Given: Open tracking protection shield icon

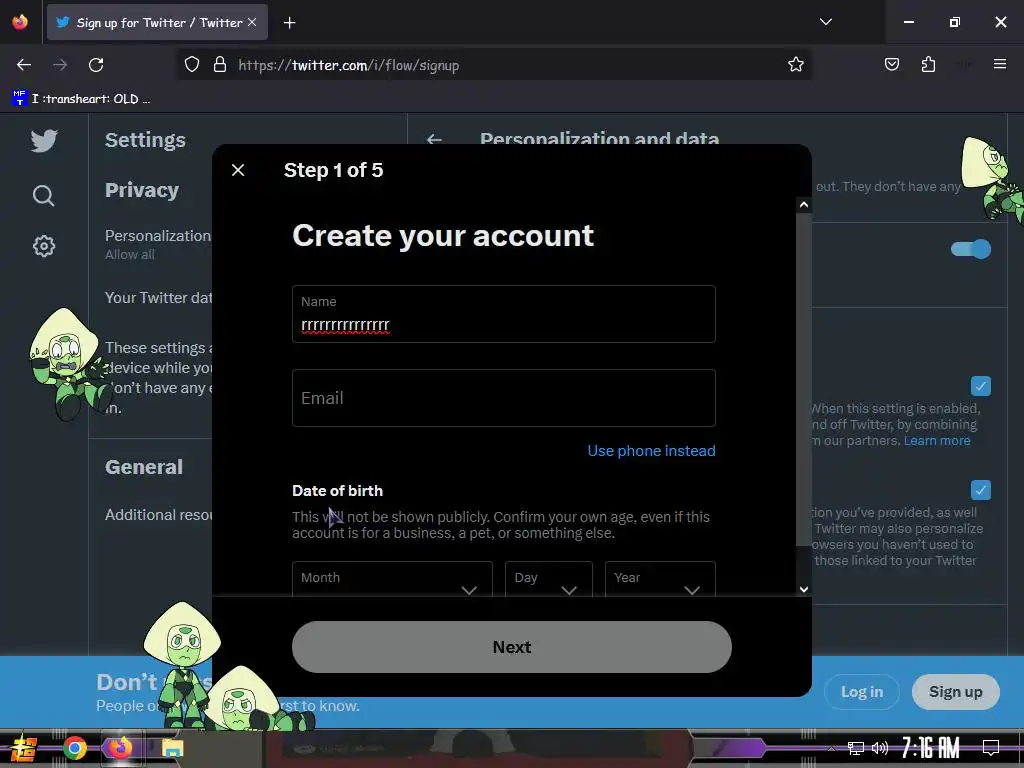Looking at the screenshot, I should coord(191,65).
